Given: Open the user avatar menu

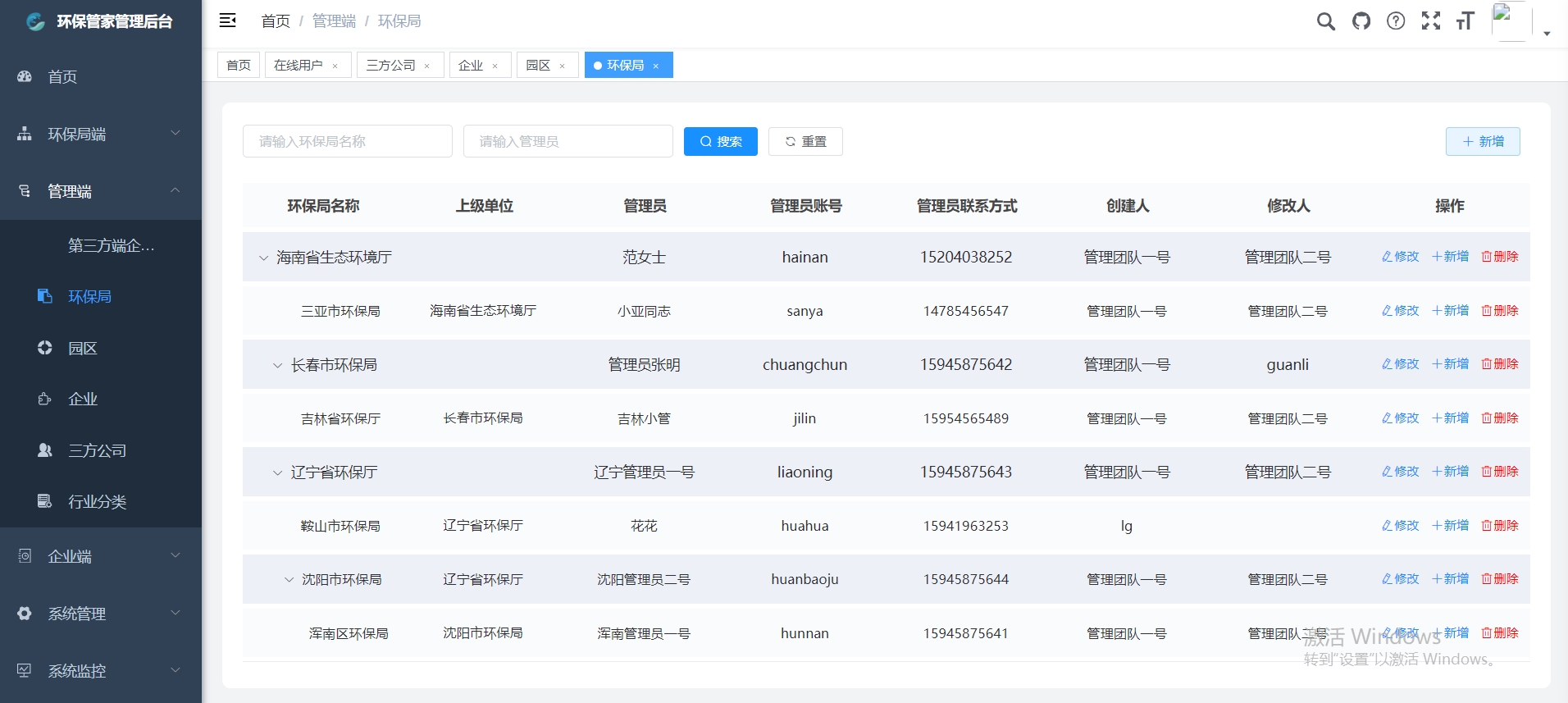Looking at the screenshot, I should pyautogui.click(x=1511, y=21).
